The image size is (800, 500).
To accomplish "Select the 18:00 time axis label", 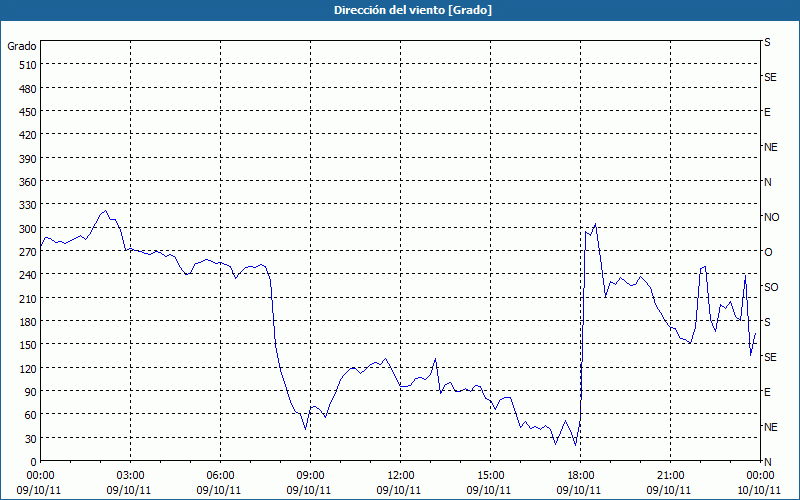I will (580, 476).
